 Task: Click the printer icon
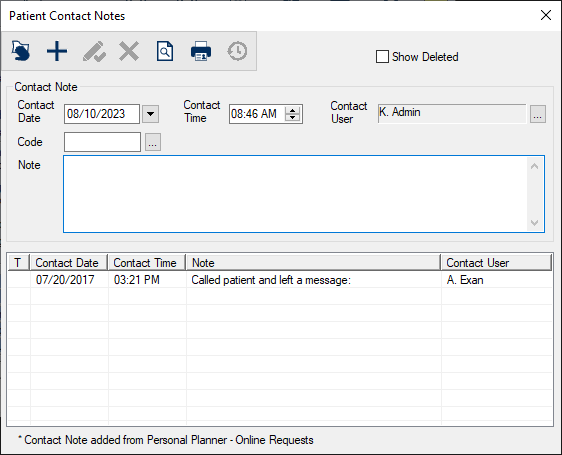click(201, 51)
